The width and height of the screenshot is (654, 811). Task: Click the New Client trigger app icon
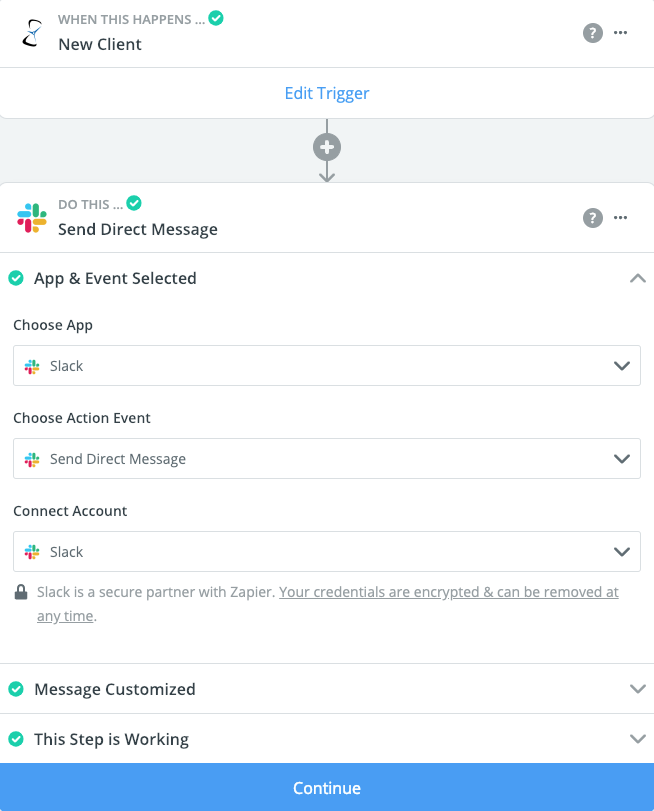point(32,33)
